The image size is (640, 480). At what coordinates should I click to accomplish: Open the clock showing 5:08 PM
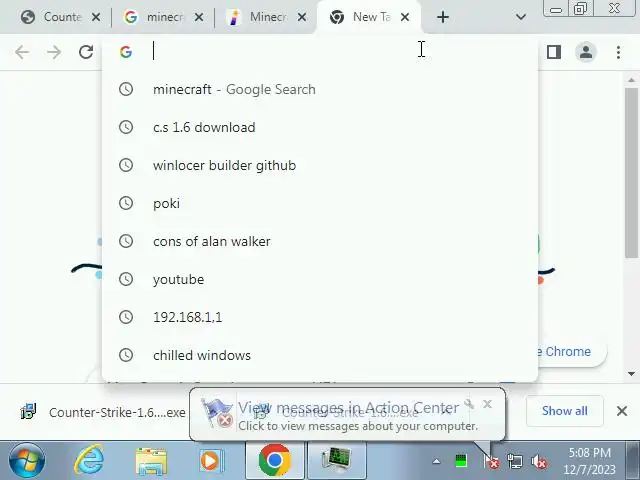590,461
